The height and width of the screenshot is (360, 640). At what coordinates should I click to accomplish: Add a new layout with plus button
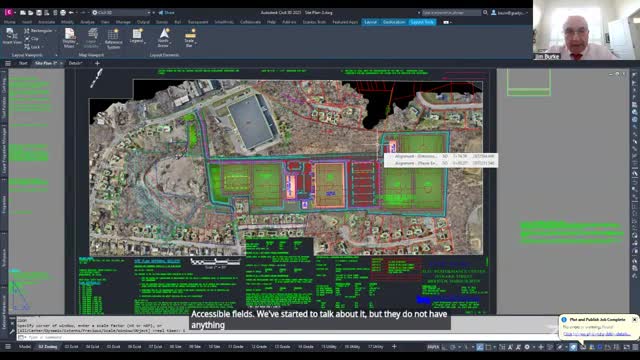pyautogui.click(x=394, y=347)
